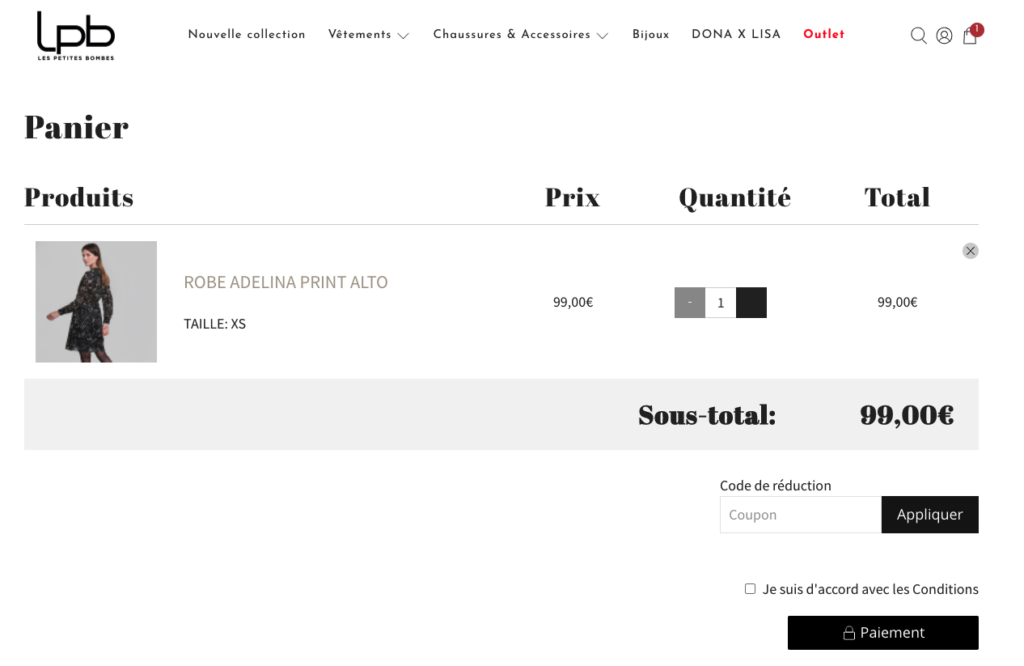Click the padlock icon on Paiement
The height and width of the screenshot is (666, 1024).
[x=849, y=633]
